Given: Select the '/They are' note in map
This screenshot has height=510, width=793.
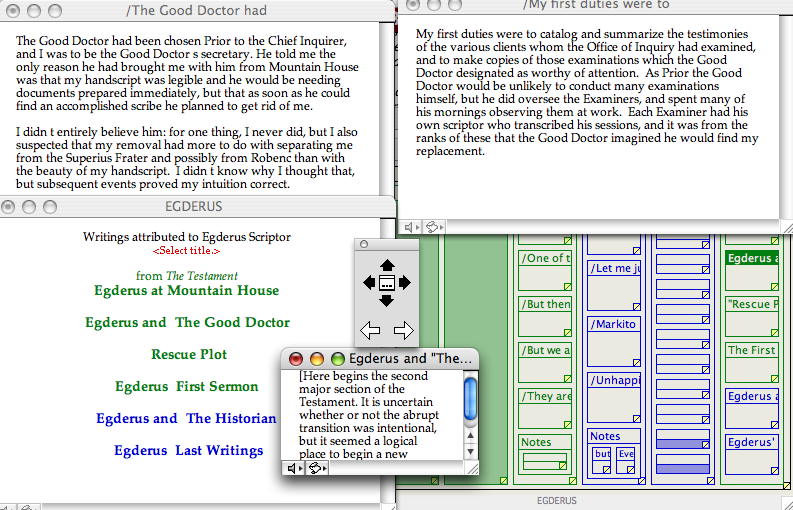Looking at the screenshot, I should 545,409.
